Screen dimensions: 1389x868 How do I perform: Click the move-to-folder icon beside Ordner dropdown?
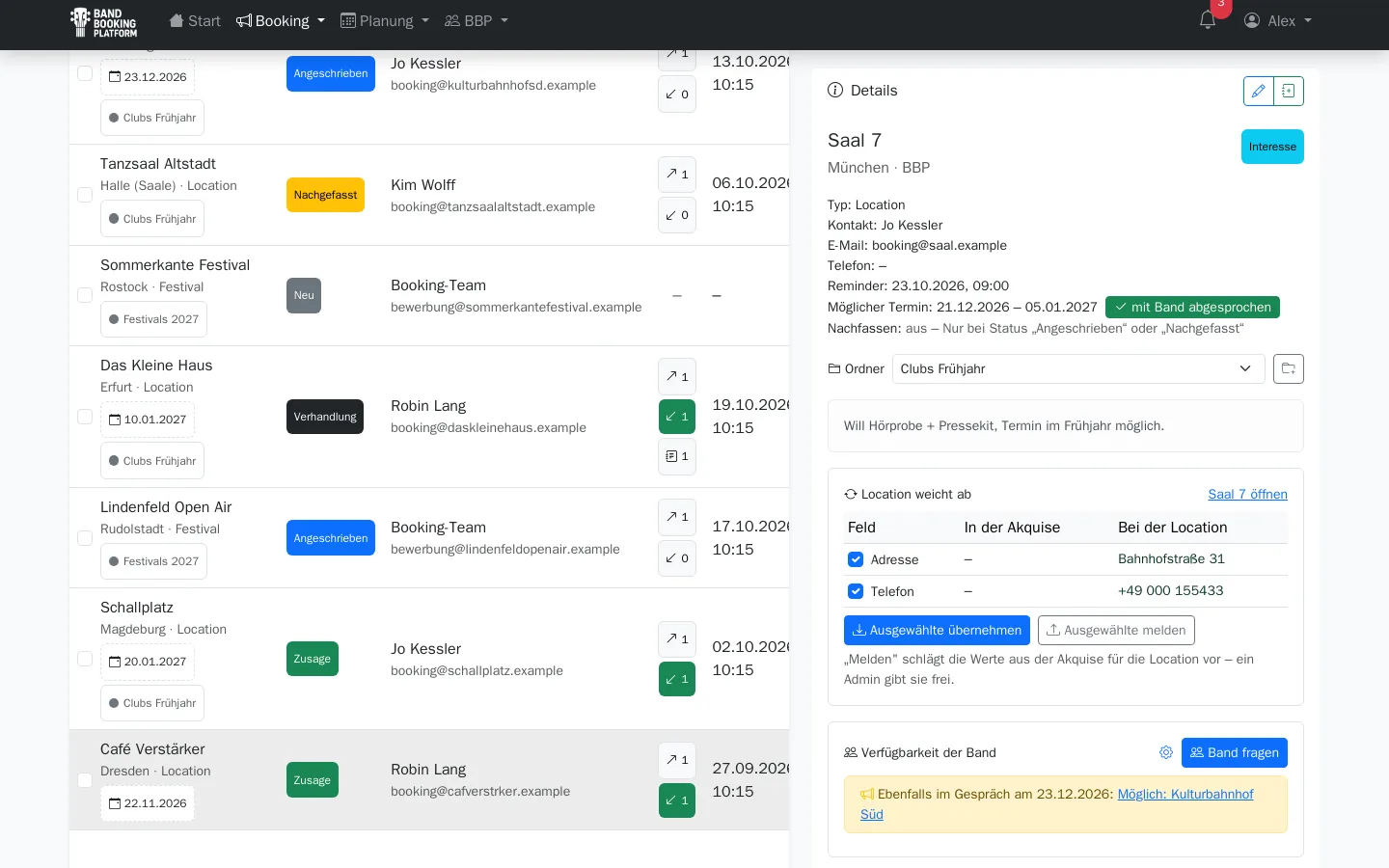pyautogui.click(x=1289, y=368)
